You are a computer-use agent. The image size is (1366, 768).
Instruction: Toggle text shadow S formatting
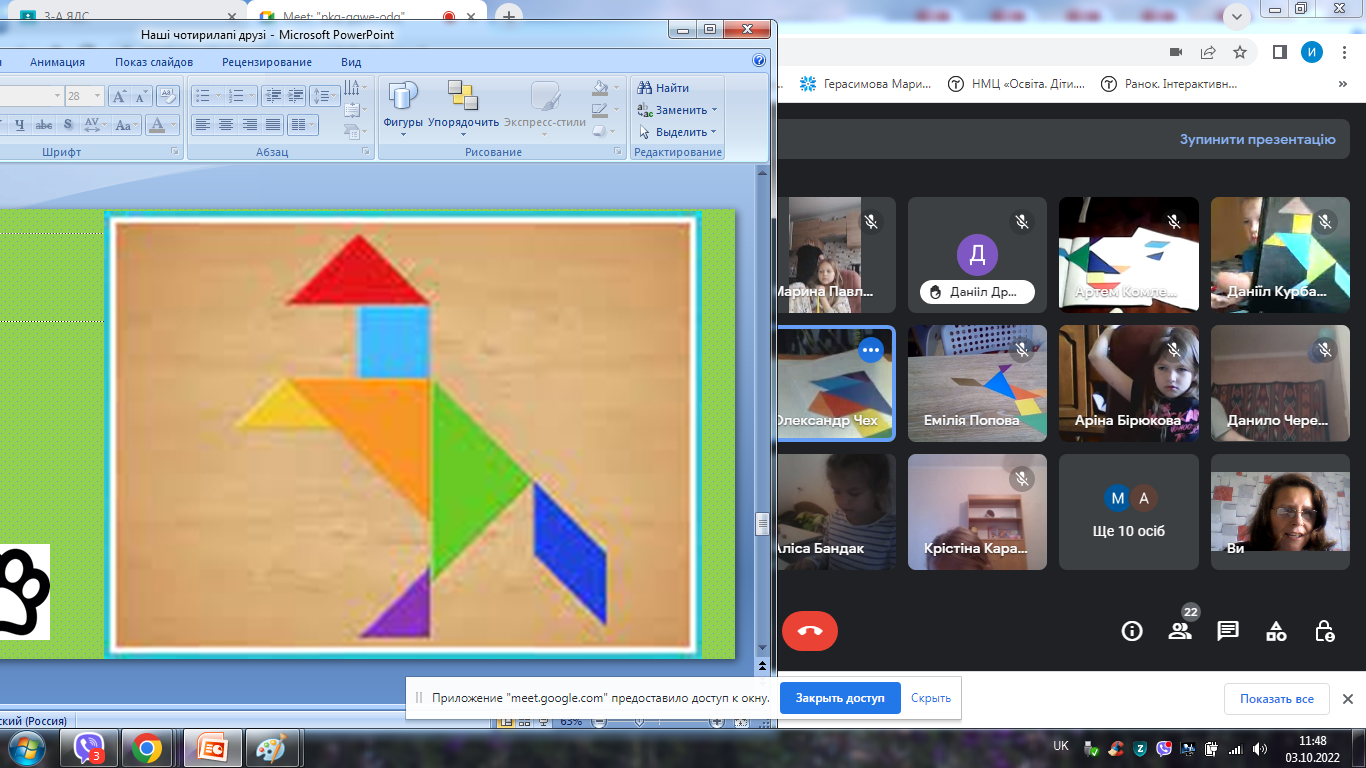click(68, 125)
